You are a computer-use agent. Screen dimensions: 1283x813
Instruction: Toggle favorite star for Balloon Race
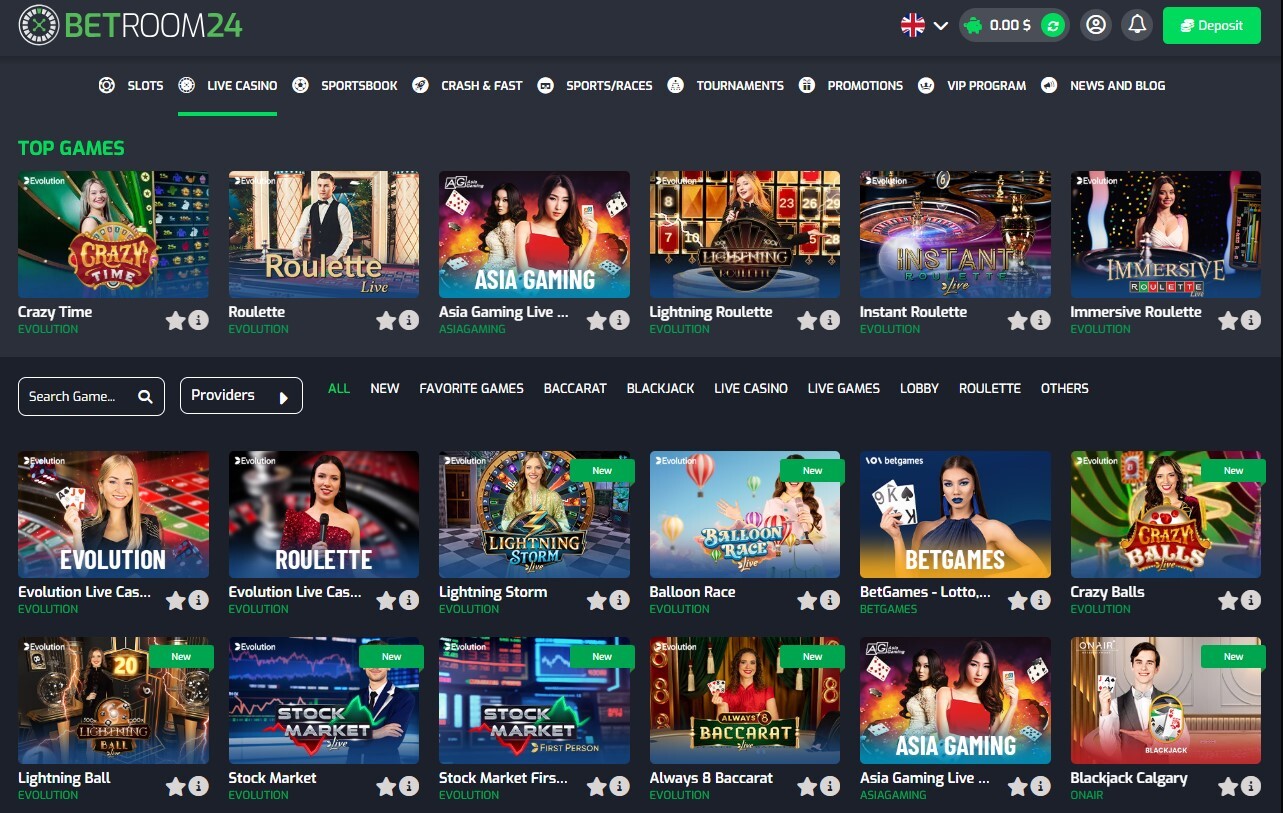coord(807,600)
